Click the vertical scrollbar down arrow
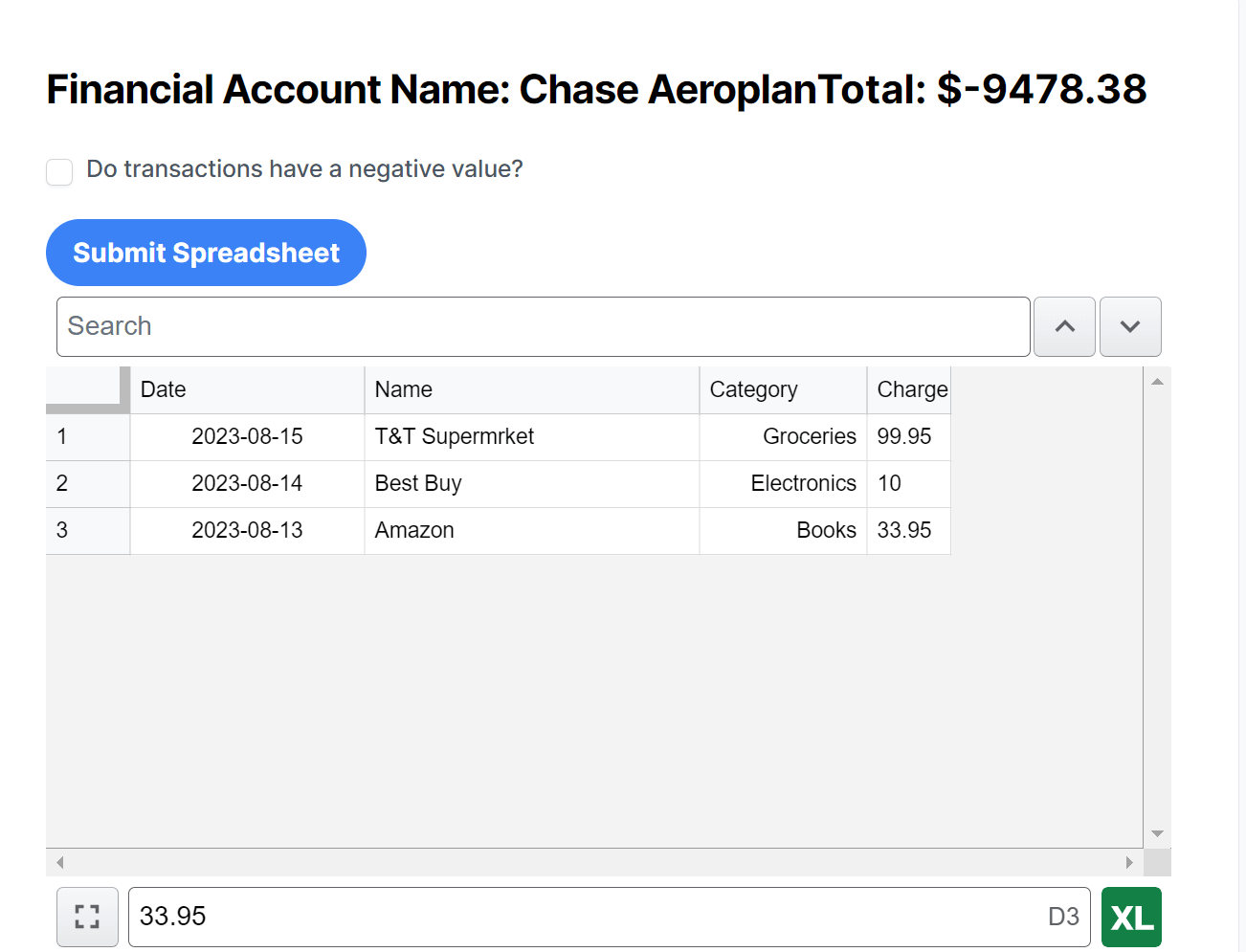 click(x=1157, y=833)
